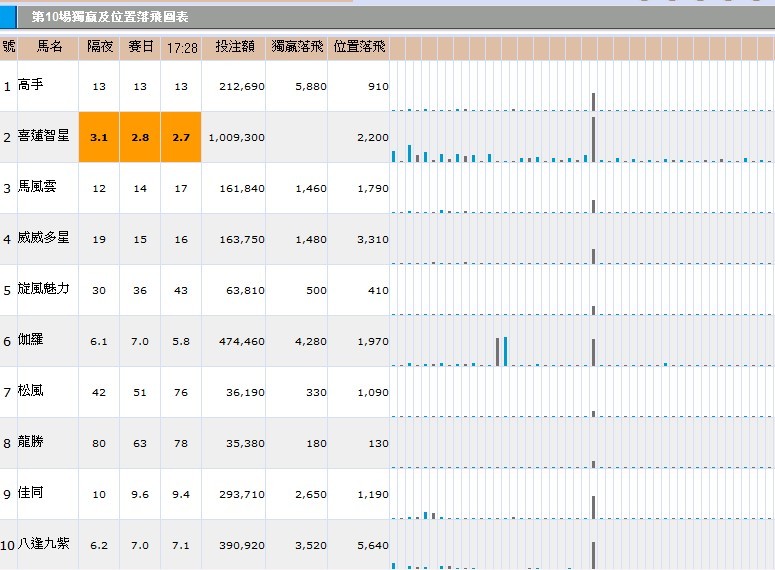Click overnight odds 6.1 for 伽羅

(99, 341)
